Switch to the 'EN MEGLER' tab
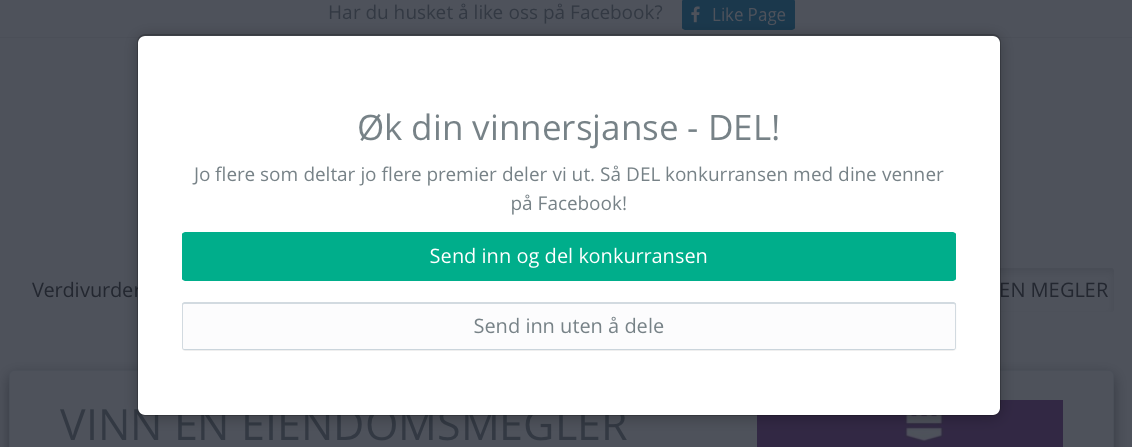This screenshot has height=447, width=1132. point(1053,290)
